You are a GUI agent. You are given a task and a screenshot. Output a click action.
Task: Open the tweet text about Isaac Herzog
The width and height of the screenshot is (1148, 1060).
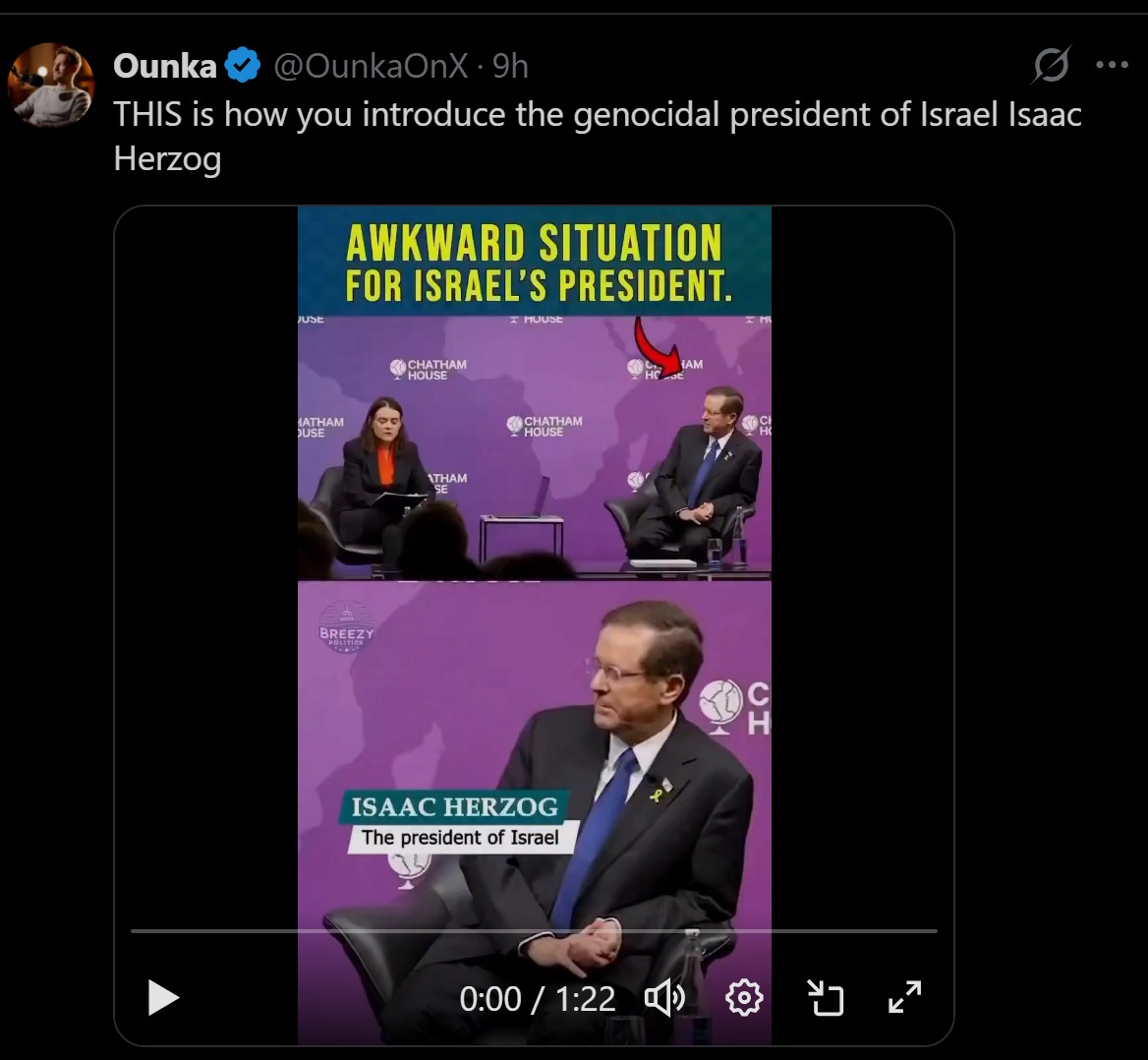[x=598, y=137]
